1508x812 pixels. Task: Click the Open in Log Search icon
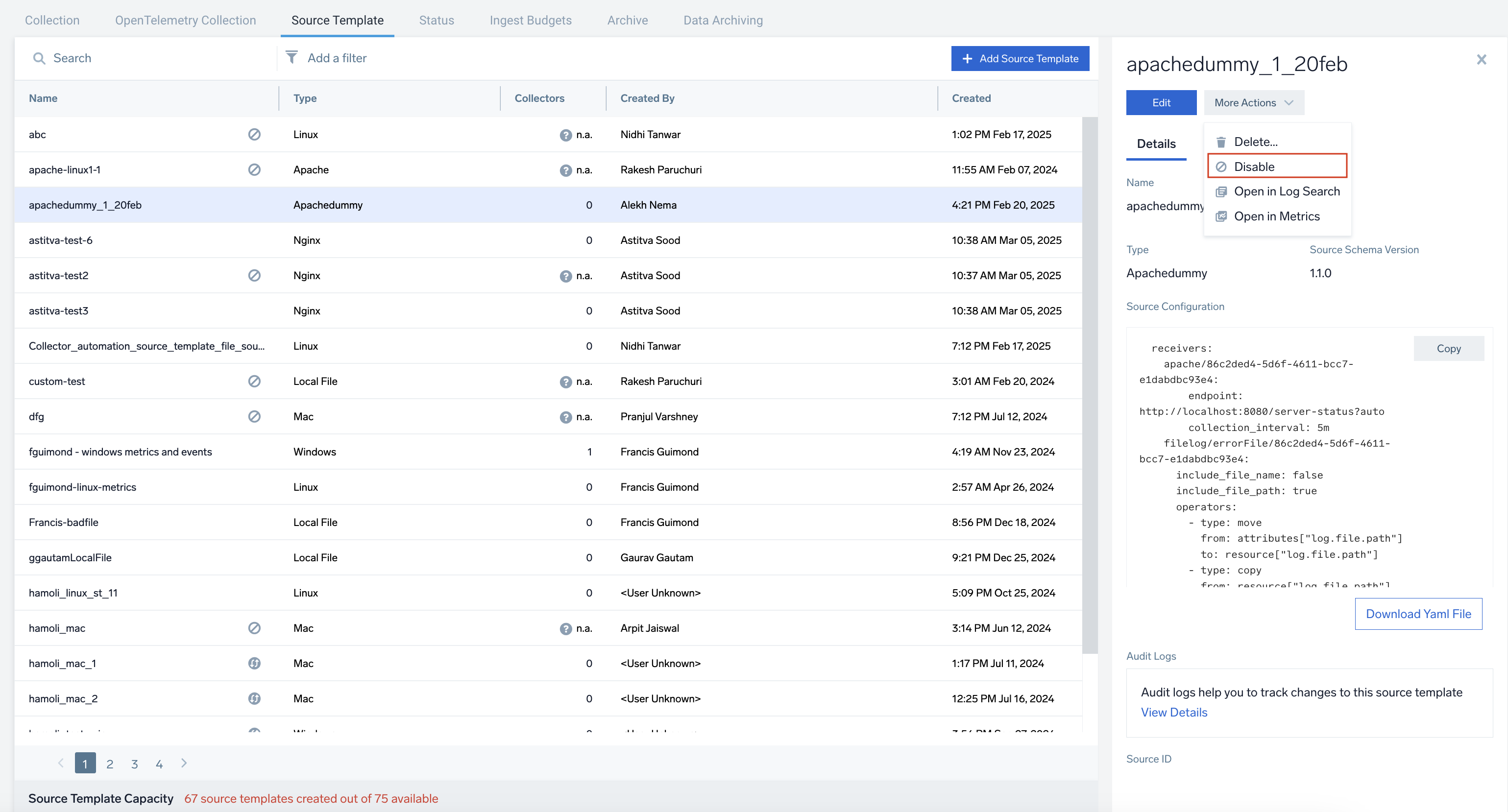(x=1222, y=191)
